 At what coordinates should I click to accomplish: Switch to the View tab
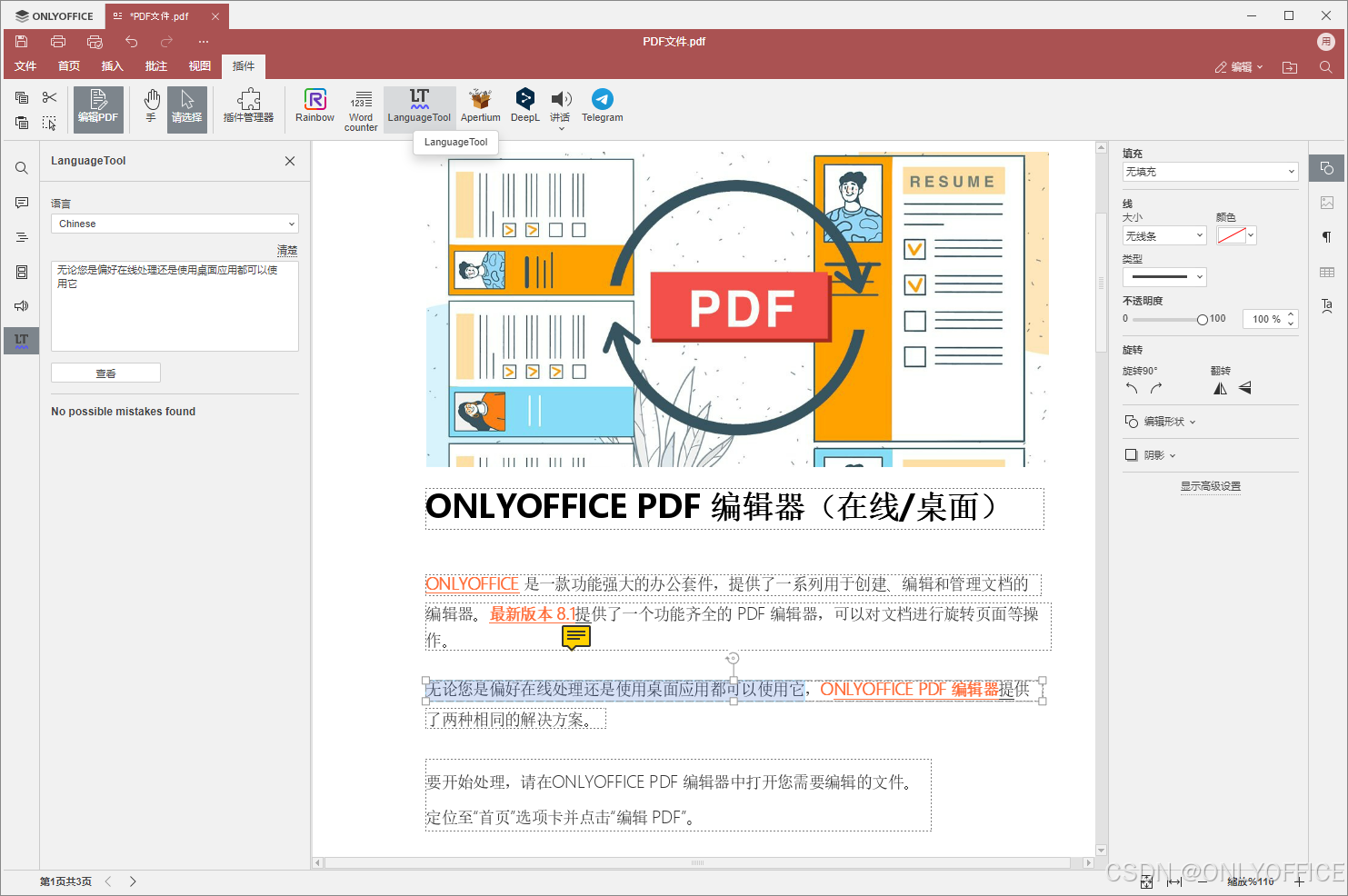coord(200,66)
